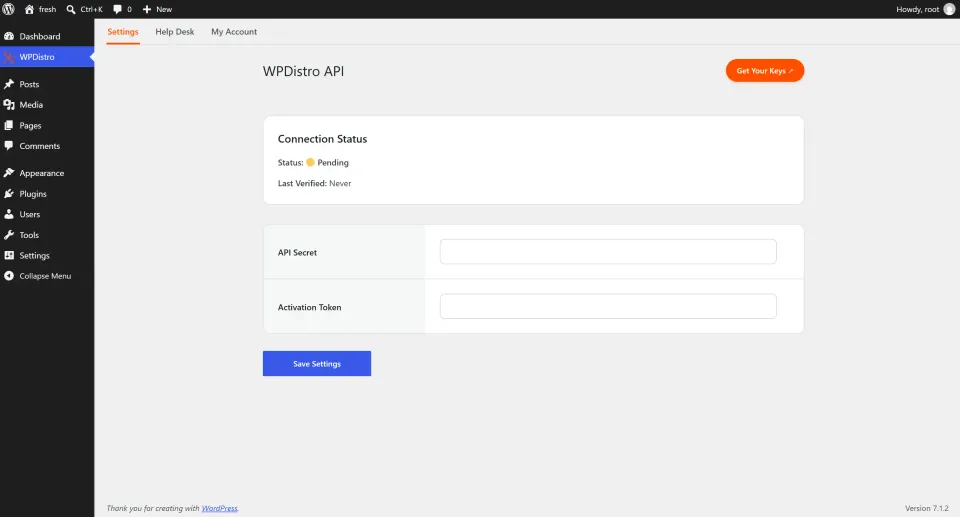Open the Plugins menu label
Image resolution: width=960 pixels, height=517 pixels.
tap(33, 194)
